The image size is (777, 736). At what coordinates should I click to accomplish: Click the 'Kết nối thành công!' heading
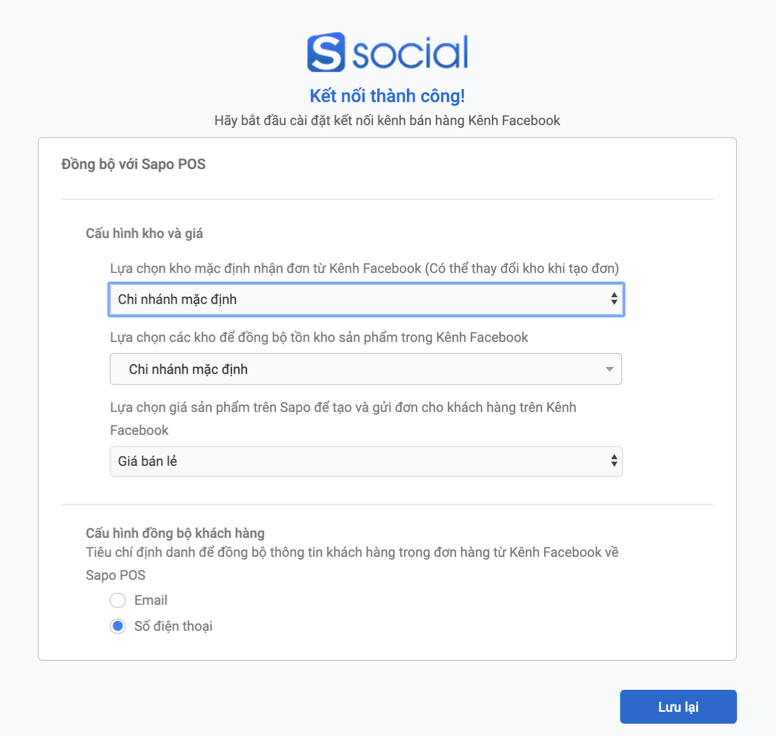[388, 96]
